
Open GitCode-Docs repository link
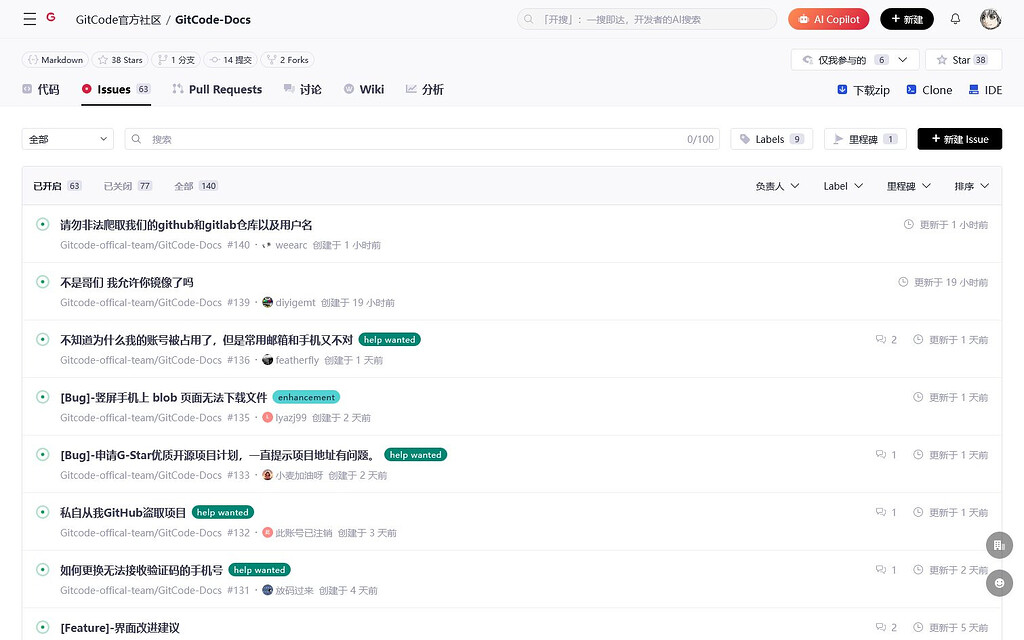pos(213,20)
